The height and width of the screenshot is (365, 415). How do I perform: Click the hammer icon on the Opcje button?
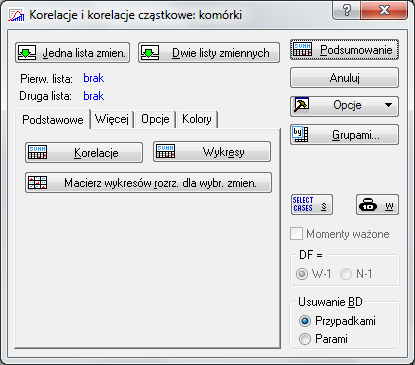301,105
